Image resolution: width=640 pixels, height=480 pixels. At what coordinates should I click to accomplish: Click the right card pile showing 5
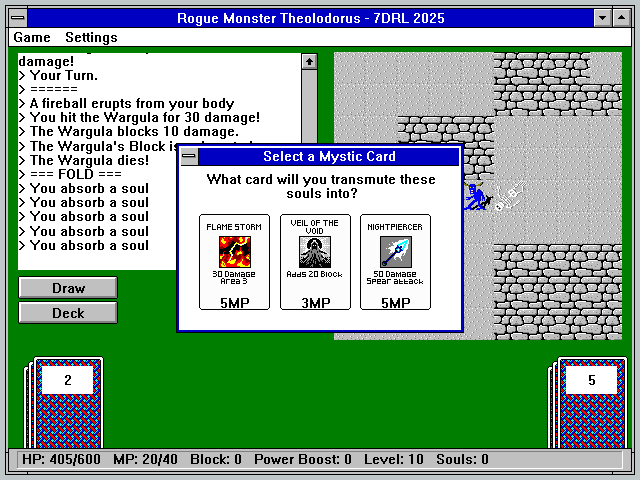pos(591,381)
